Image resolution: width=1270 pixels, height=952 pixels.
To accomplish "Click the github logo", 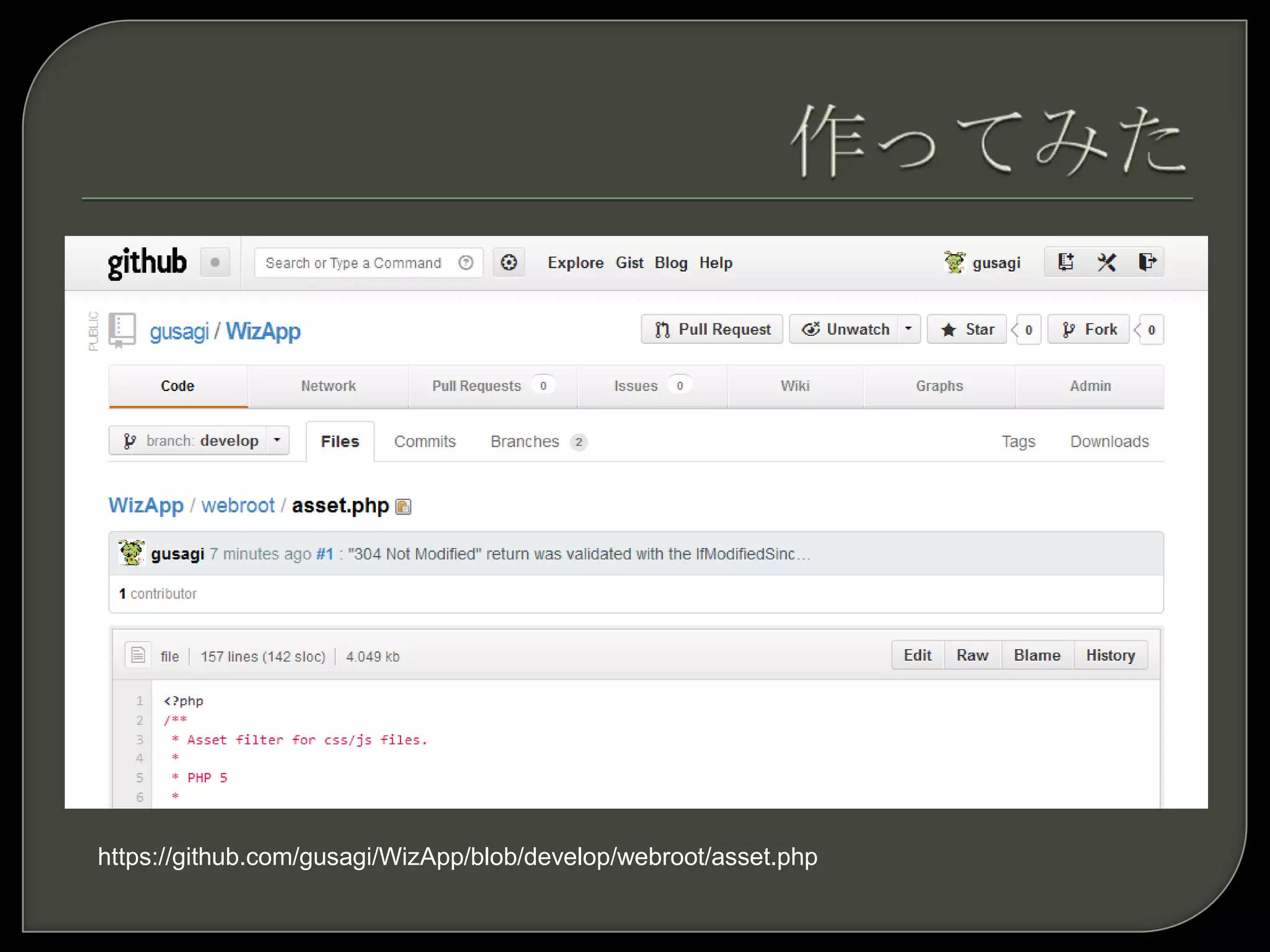I will [147, 263].
